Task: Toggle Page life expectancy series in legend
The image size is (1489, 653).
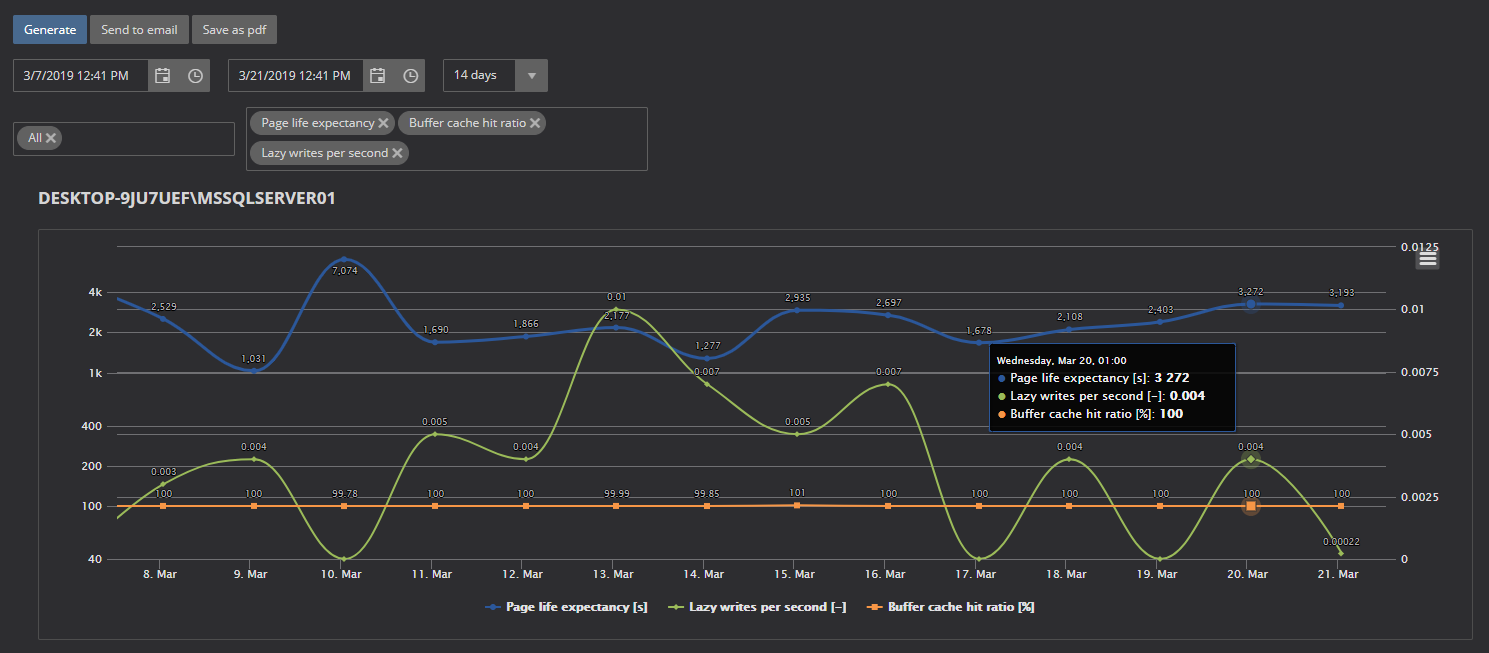Action: point(566,607)
